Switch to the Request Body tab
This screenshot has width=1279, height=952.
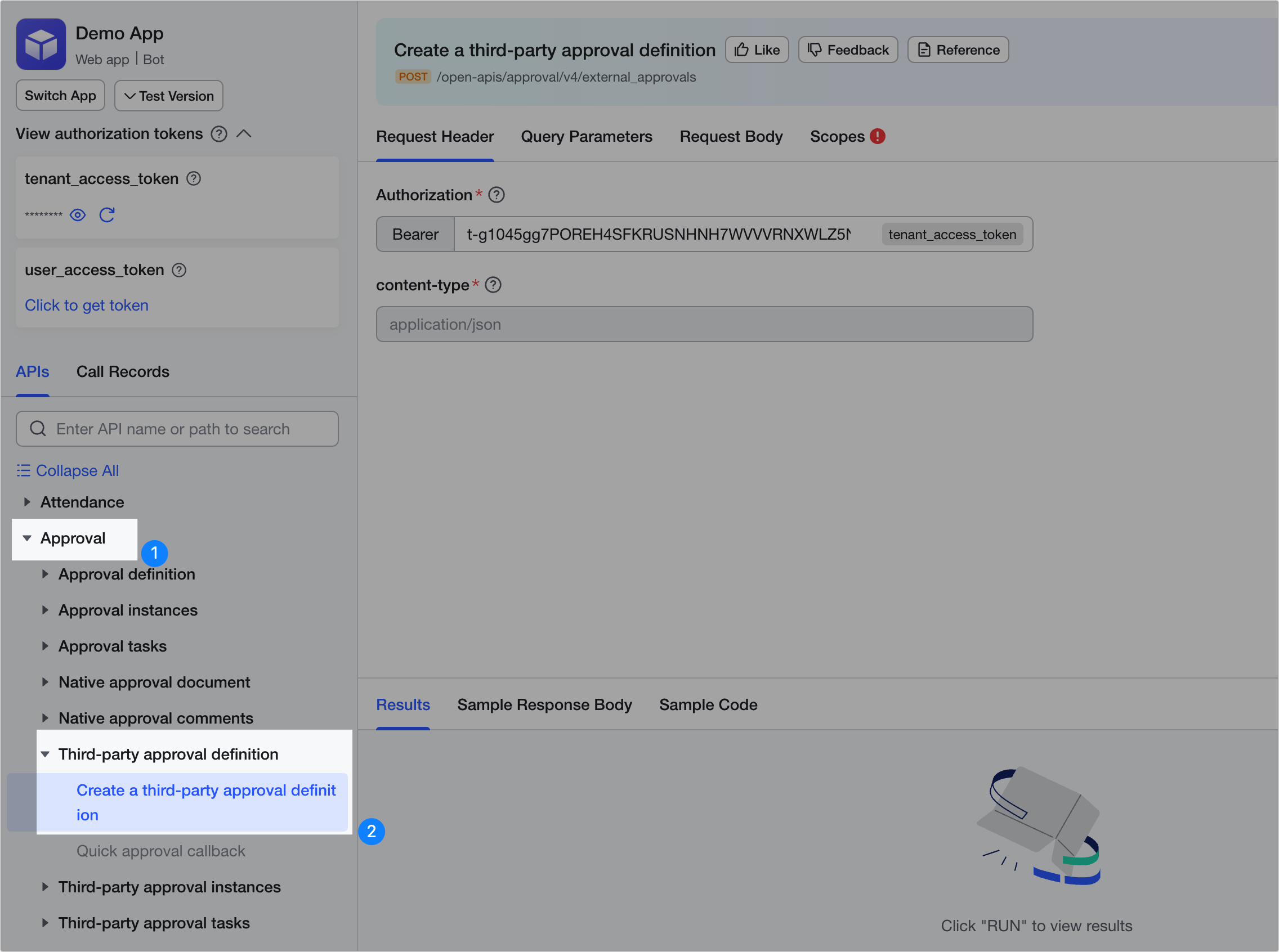tap(731, 137)
